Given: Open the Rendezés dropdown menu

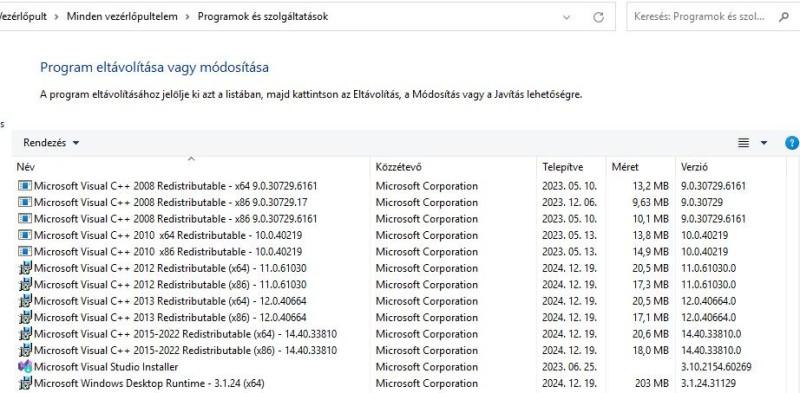Looking at the screenshot, I should [51, 143].
